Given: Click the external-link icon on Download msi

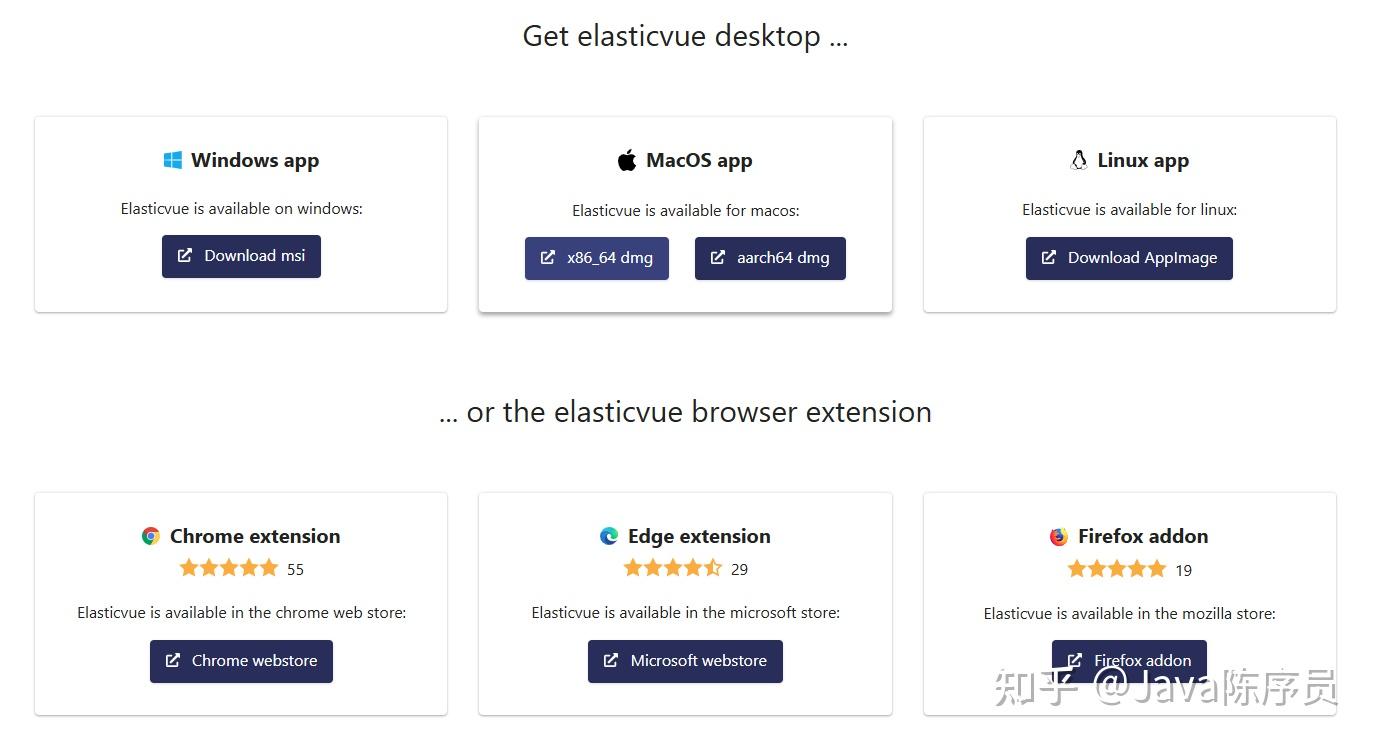Looking at the screenshot, I should [184, 256].
